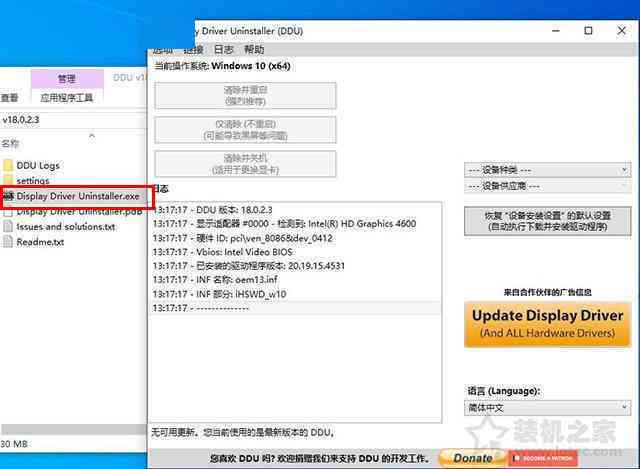Close the DDU window
This screenshot has height=469, width=640.
[621, 31]
